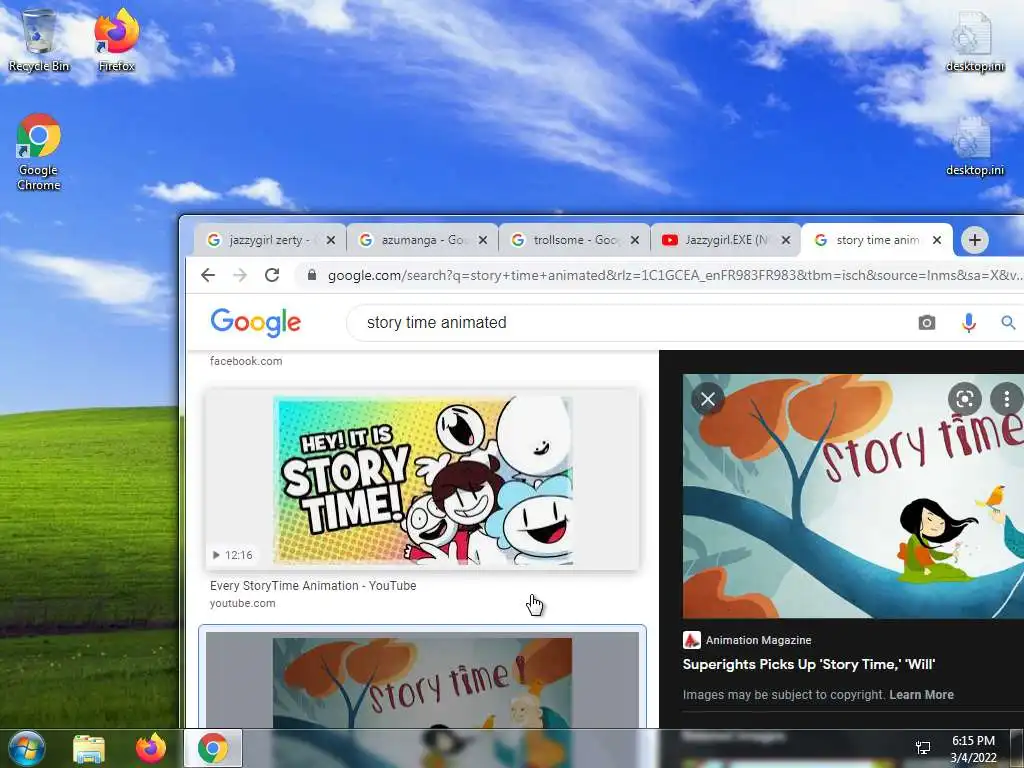Image resolution: width=1024 pixels, height=768 pixels.
Task: Open a new Chrome tab
Action: click(x=975, y=240)
